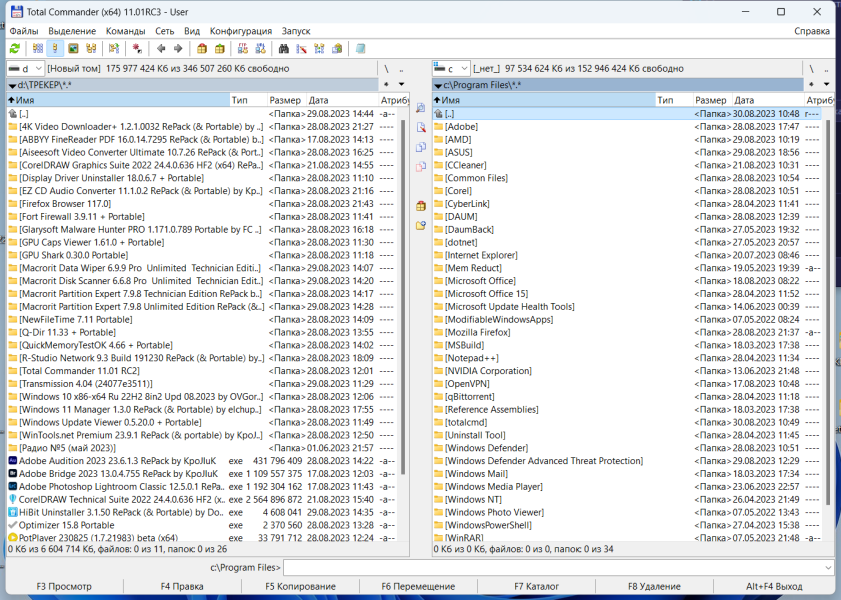Click the triangle before c:\Program Files path

pyautogui.click(x=438, y=85)
